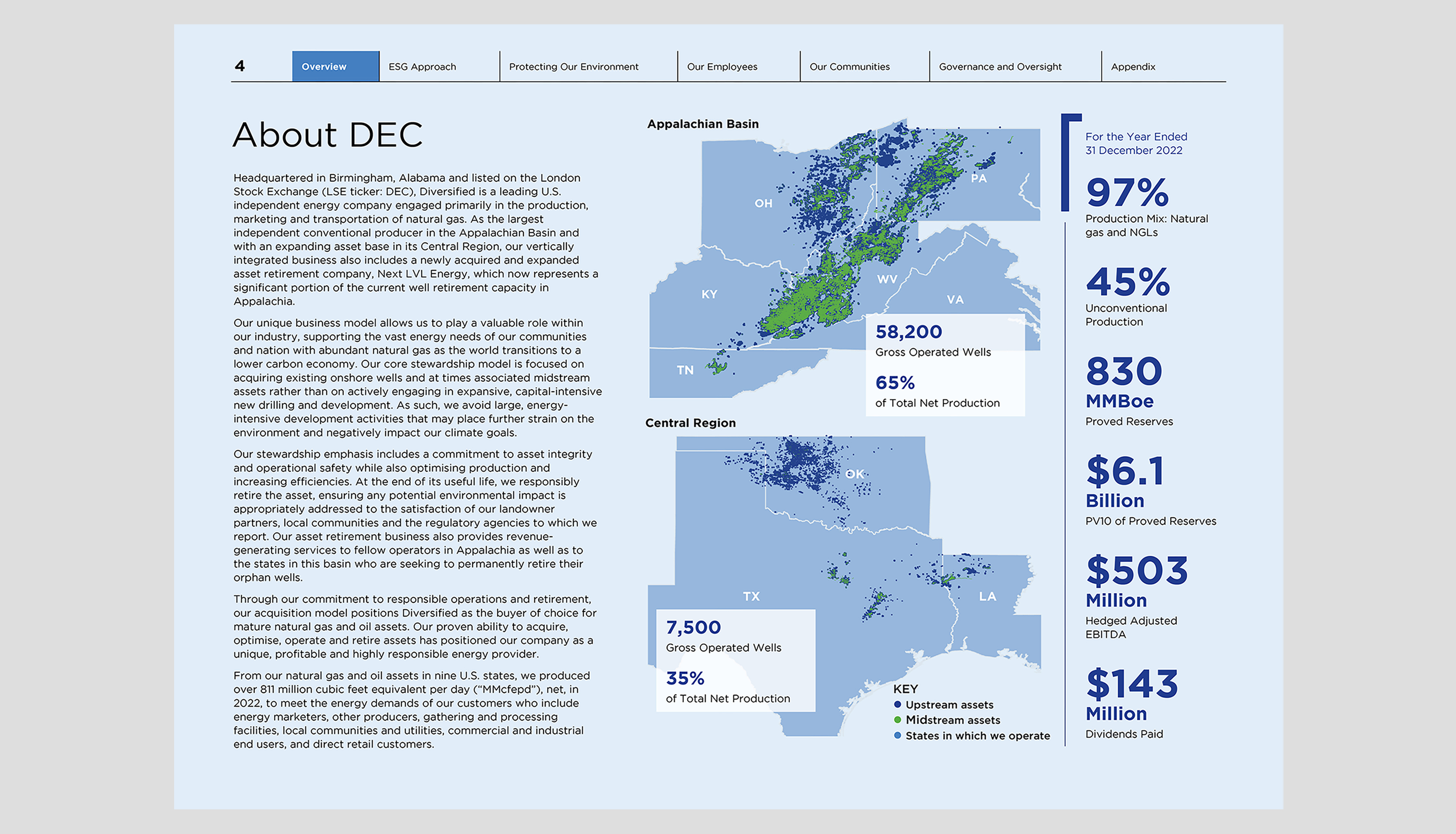Click the Hedged Adjusted EBITDA label
This screenshot has height=834, width=1456.
click(x=1132, y=628)
